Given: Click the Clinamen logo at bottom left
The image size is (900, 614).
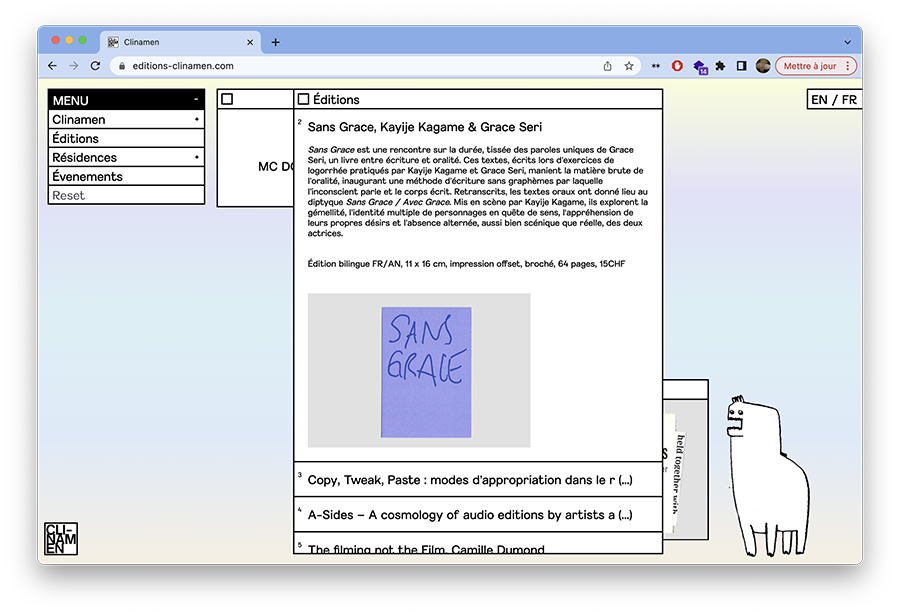Looking at the screenshot, I should point(61,538).
